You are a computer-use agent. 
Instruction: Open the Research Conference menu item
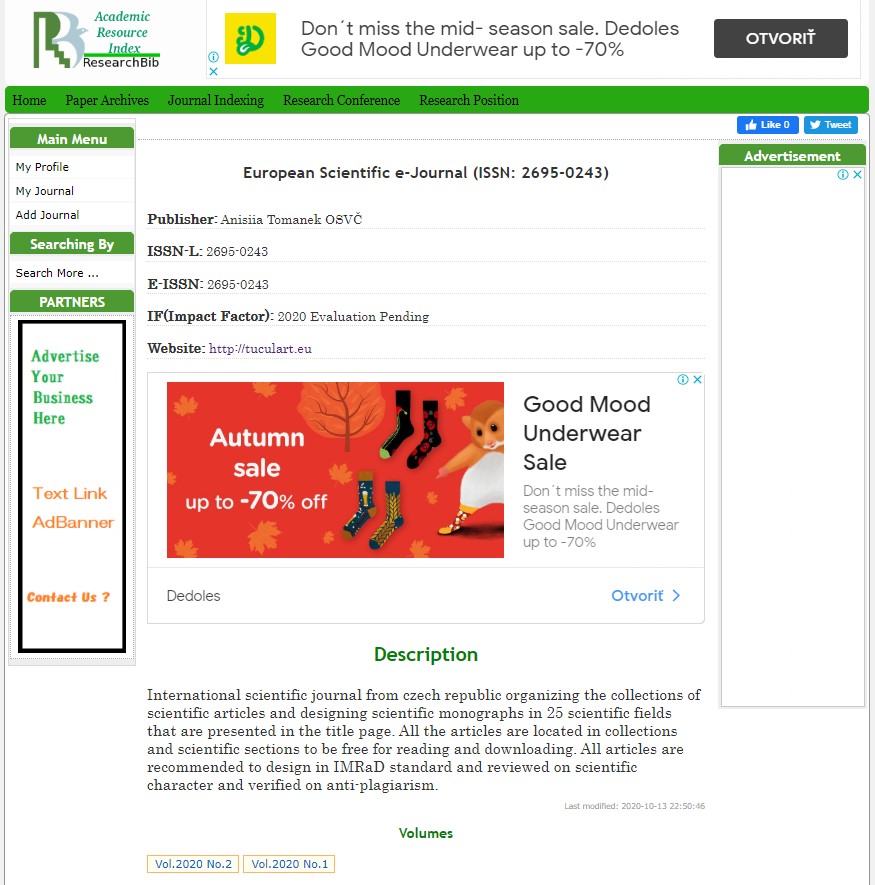pyautogui.click(x=342, y=100)
